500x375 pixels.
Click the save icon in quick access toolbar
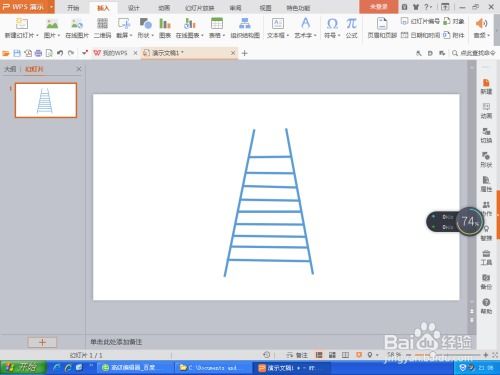click(17, 53)
